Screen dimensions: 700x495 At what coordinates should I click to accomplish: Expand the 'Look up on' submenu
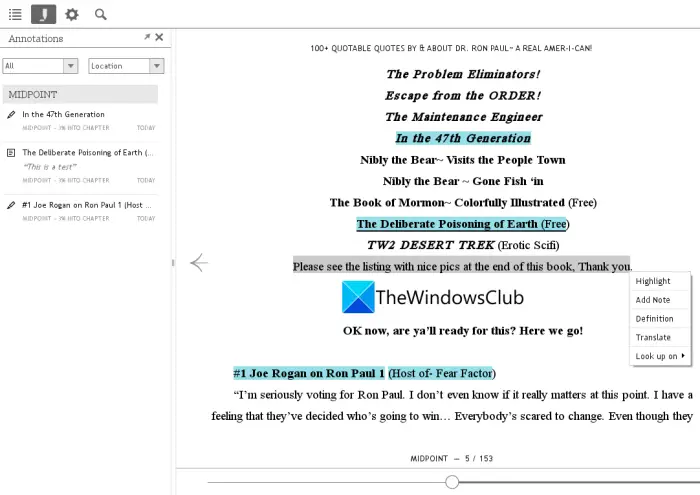click(660, 356)
